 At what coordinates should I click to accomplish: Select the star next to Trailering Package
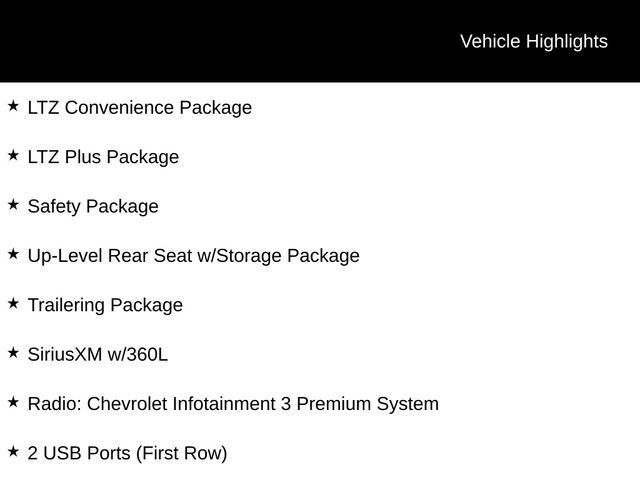13,303
